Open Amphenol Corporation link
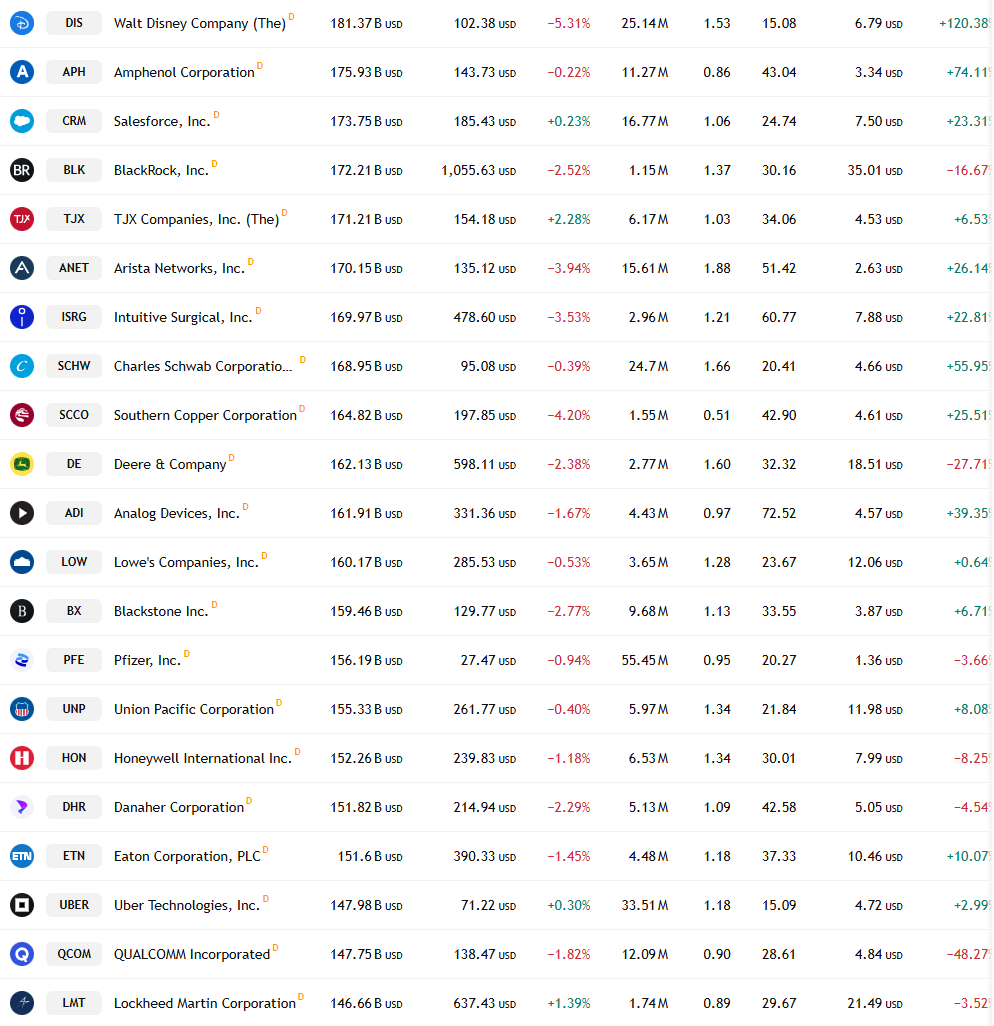 (x=184, y=73)
